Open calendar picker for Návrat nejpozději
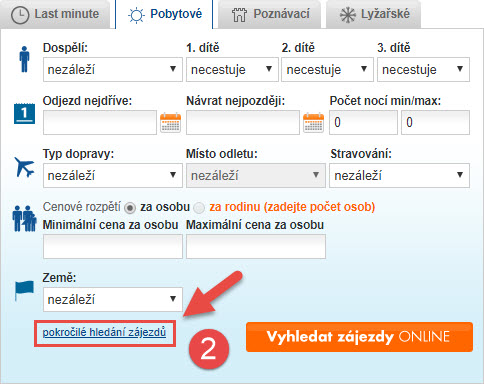Screen dimensions: 484x384 coord(313,123)
